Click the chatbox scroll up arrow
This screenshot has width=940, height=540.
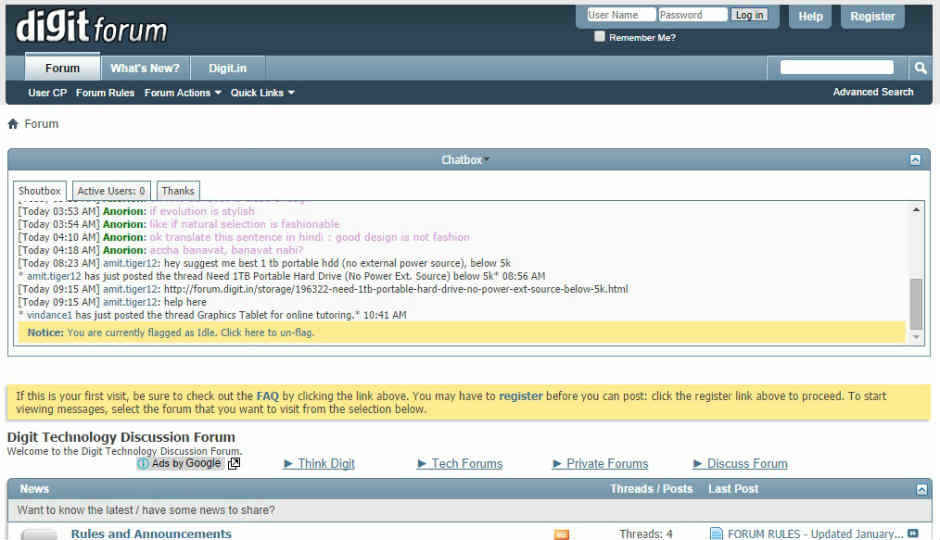point(916,210)
